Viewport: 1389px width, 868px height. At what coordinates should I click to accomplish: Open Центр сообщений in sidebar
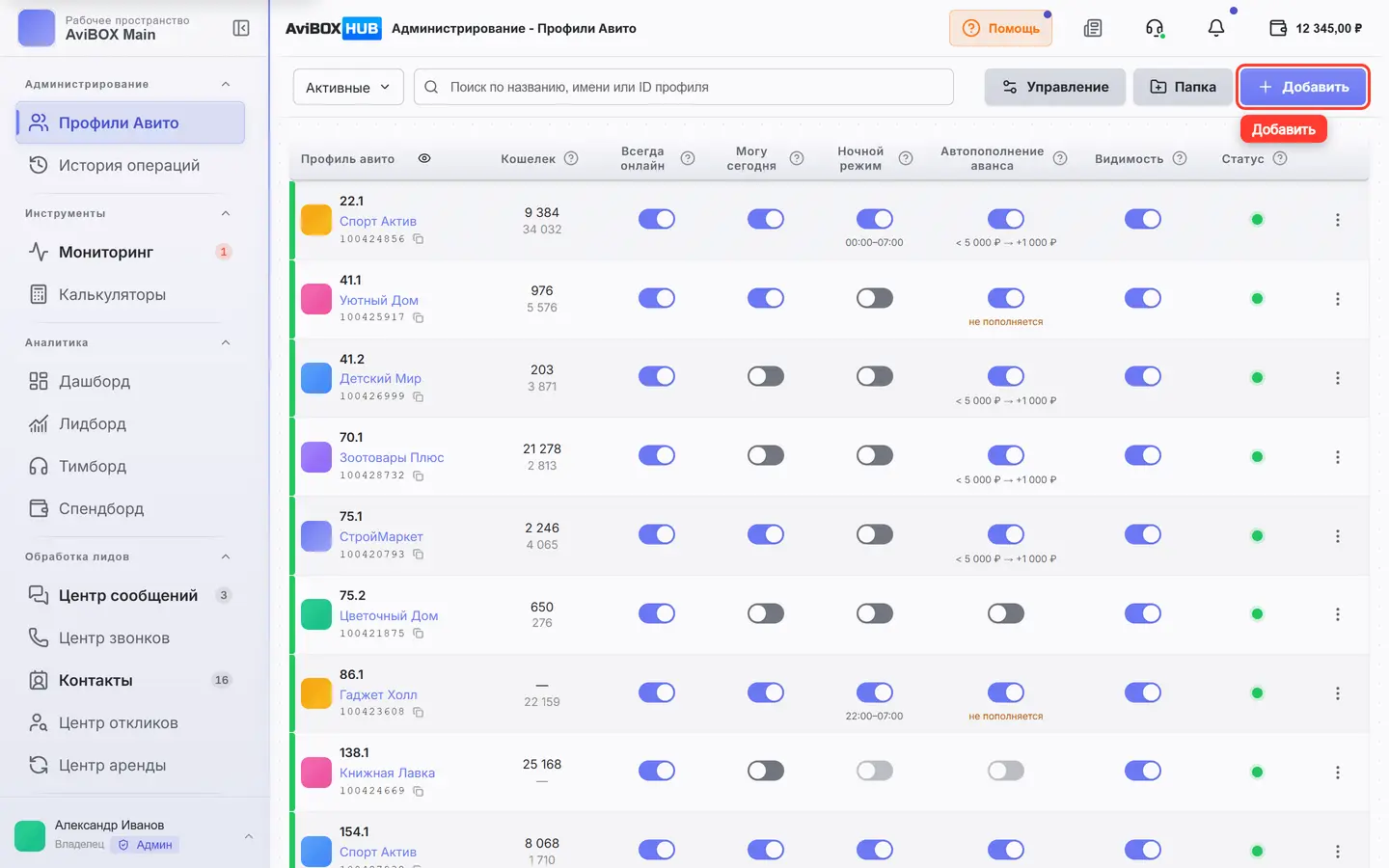[130, 595]
